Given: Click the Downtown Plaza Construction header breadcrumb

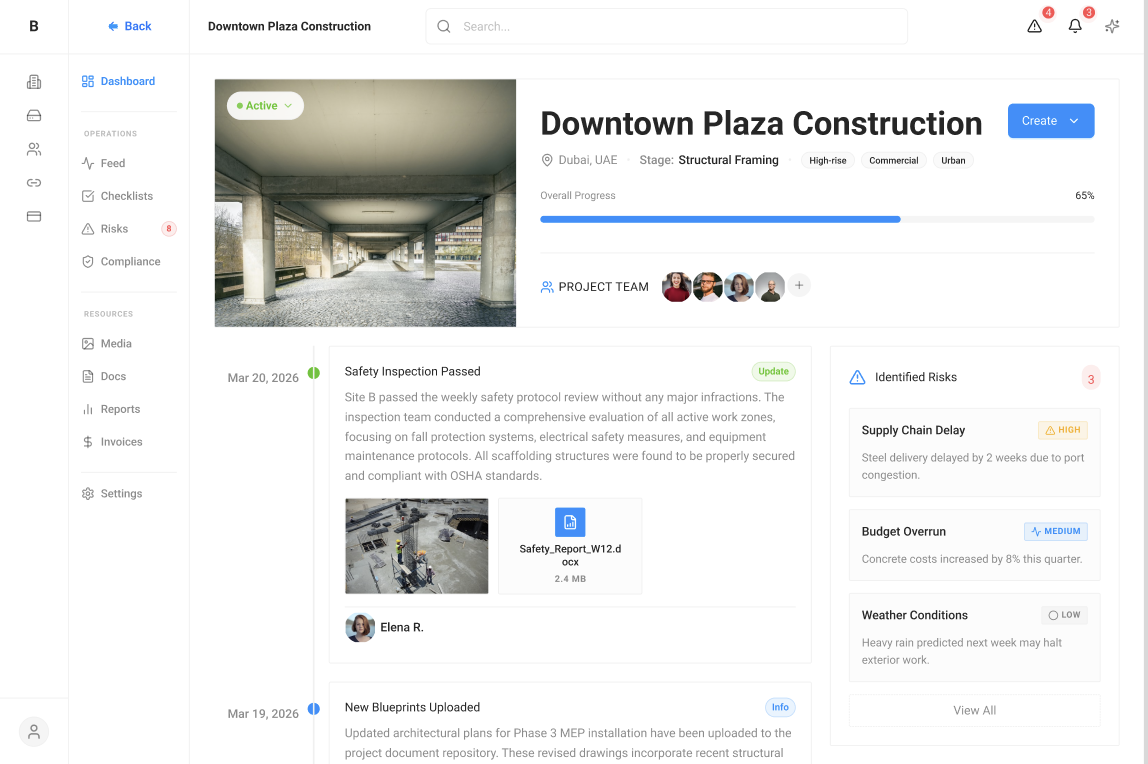Looking at the screenshot, I should [x=289, y=26].
